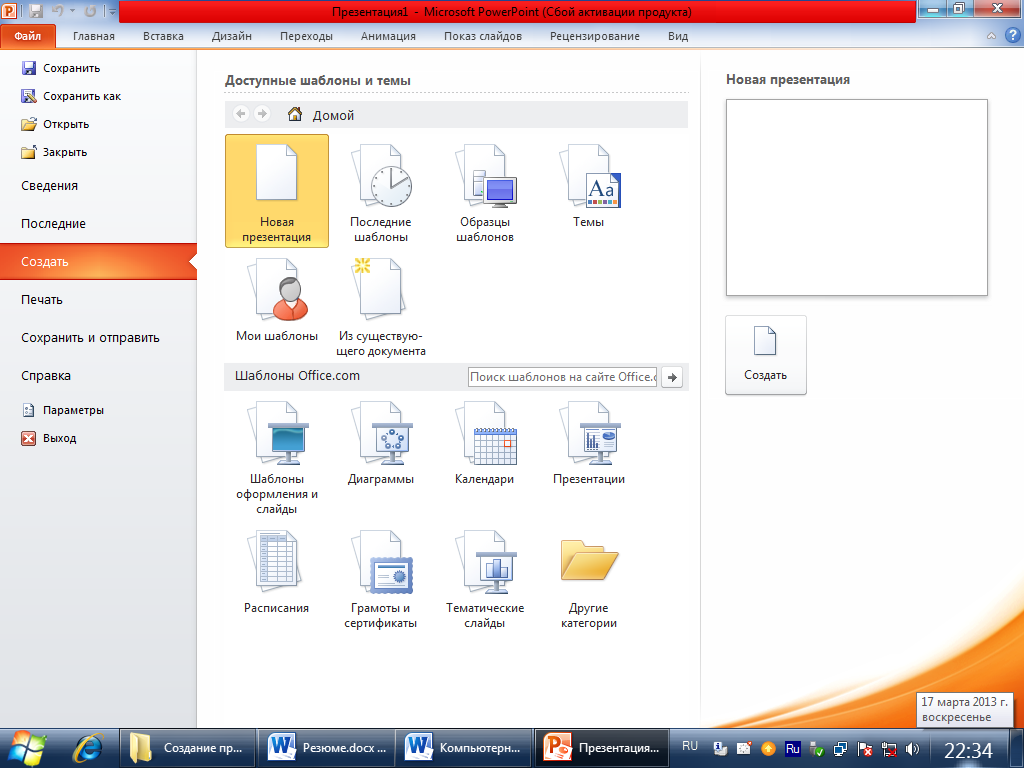Viewport: 1024px width, 768px height.
Task: Open Создание пр... folder in taskbar
Action: (x=187, y=748)
